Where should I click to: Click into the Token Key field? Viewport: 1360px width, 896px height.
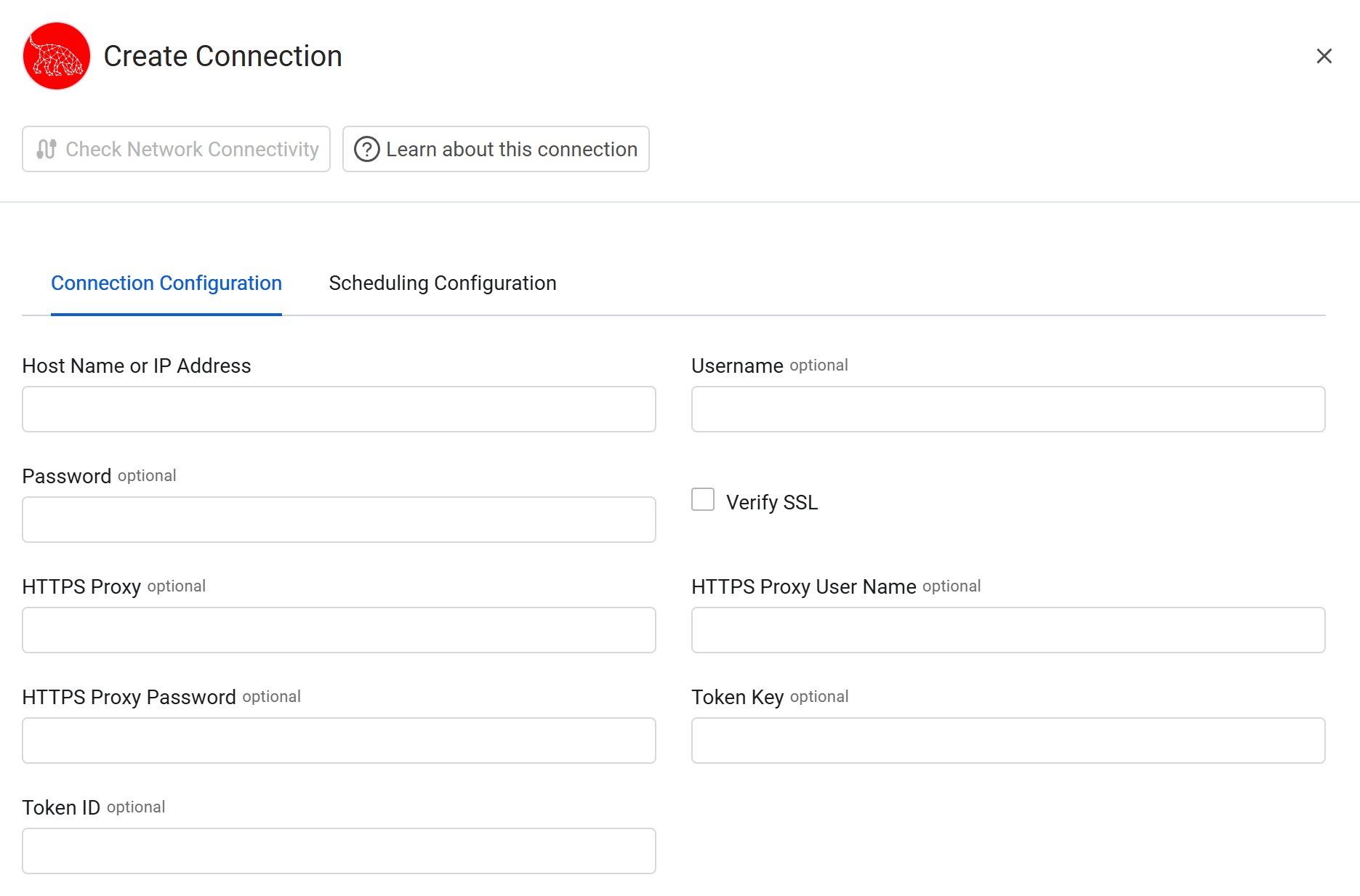point(1007,740)
